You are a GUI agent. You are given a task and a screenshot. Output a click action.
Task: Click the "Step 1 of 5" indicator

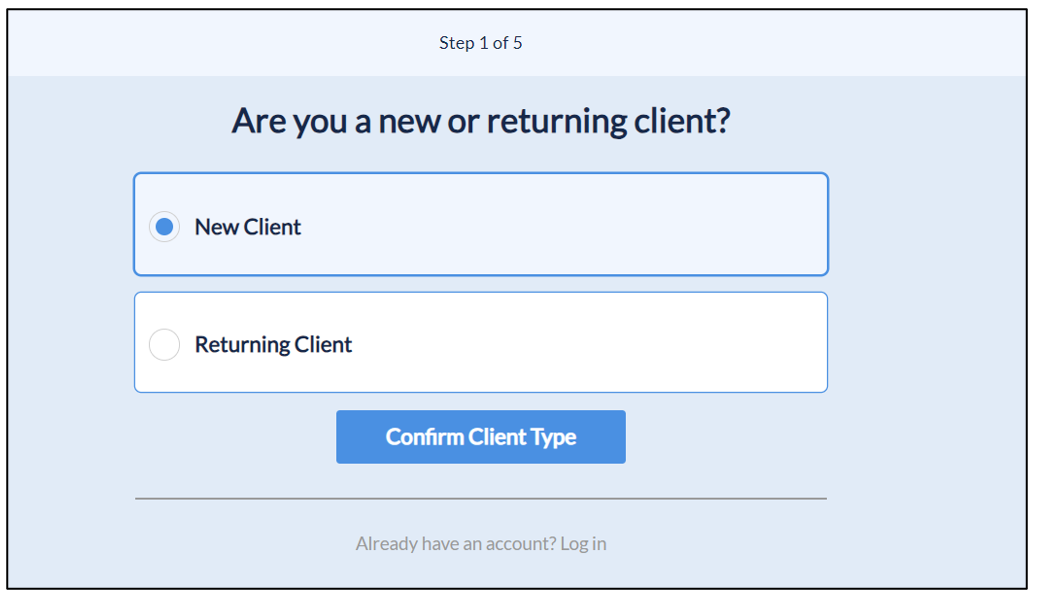(481, 43)
